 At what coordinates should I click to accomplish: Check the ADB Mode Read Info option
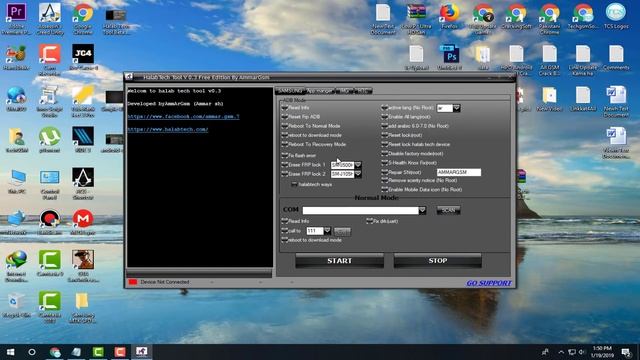pos(285,108)
